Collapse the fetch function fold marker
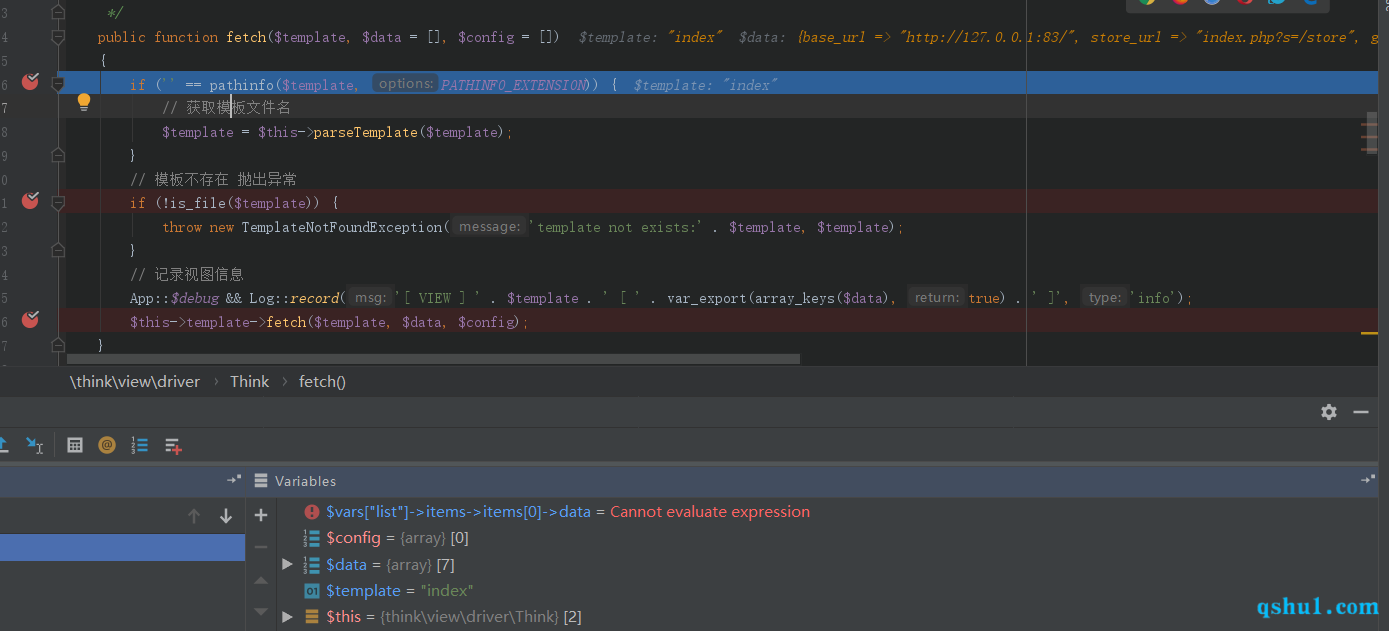The width and height of the screenshot is (1389, 631). pos(58,37)
